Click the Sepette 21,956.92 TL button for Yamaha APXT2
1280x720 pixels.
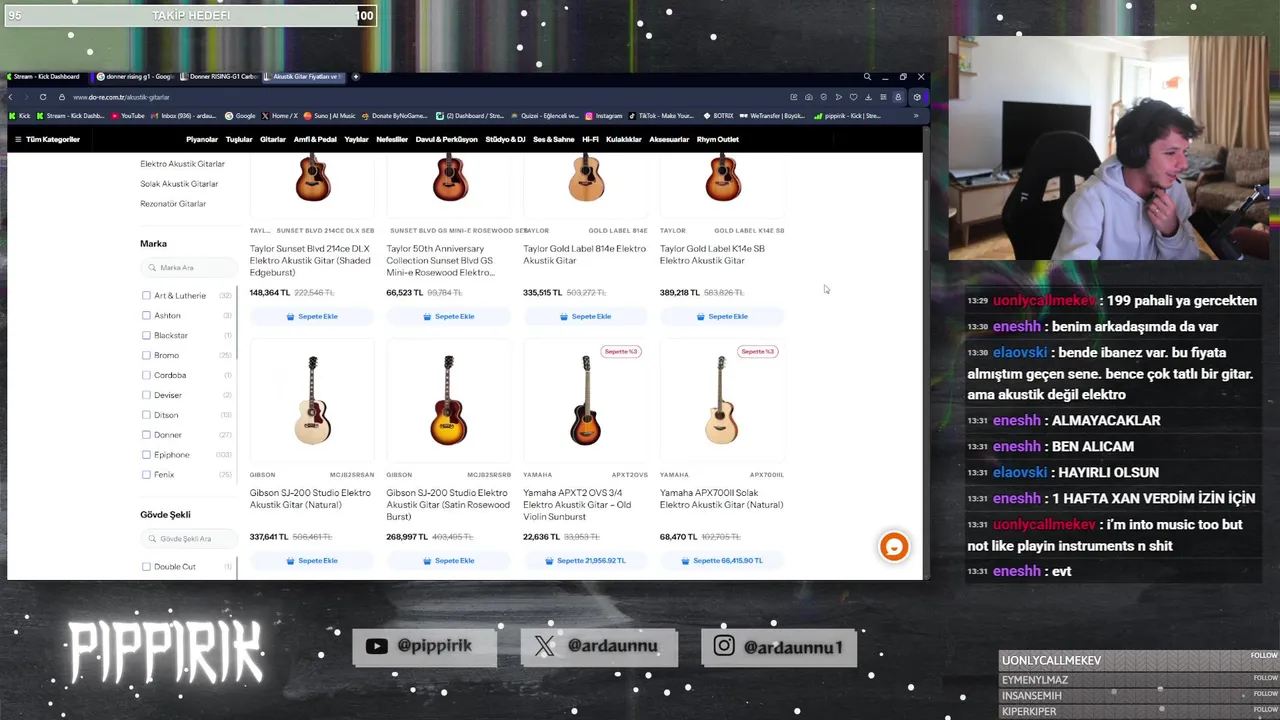585,561
